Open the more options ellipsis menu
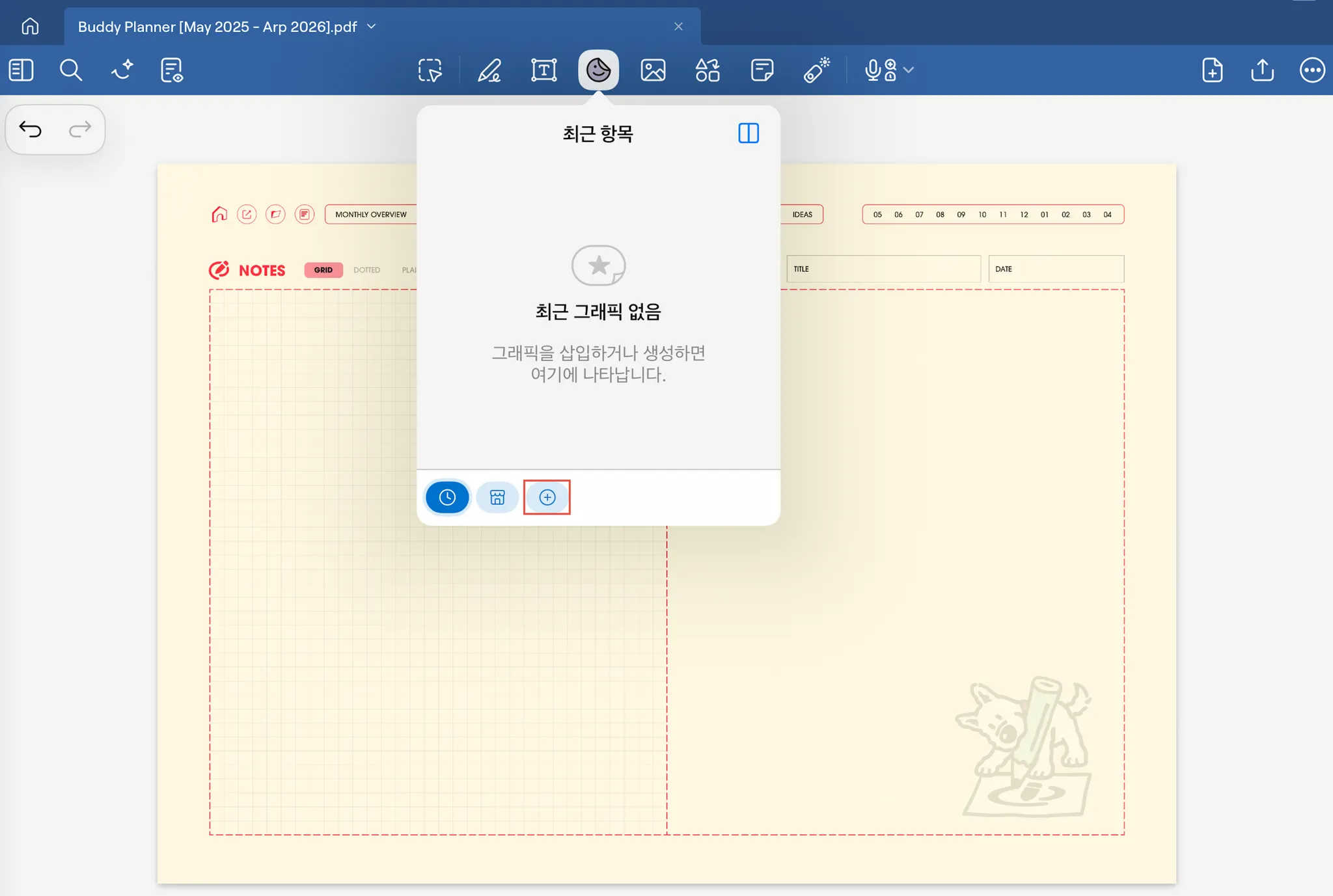 click(1312, 70)
